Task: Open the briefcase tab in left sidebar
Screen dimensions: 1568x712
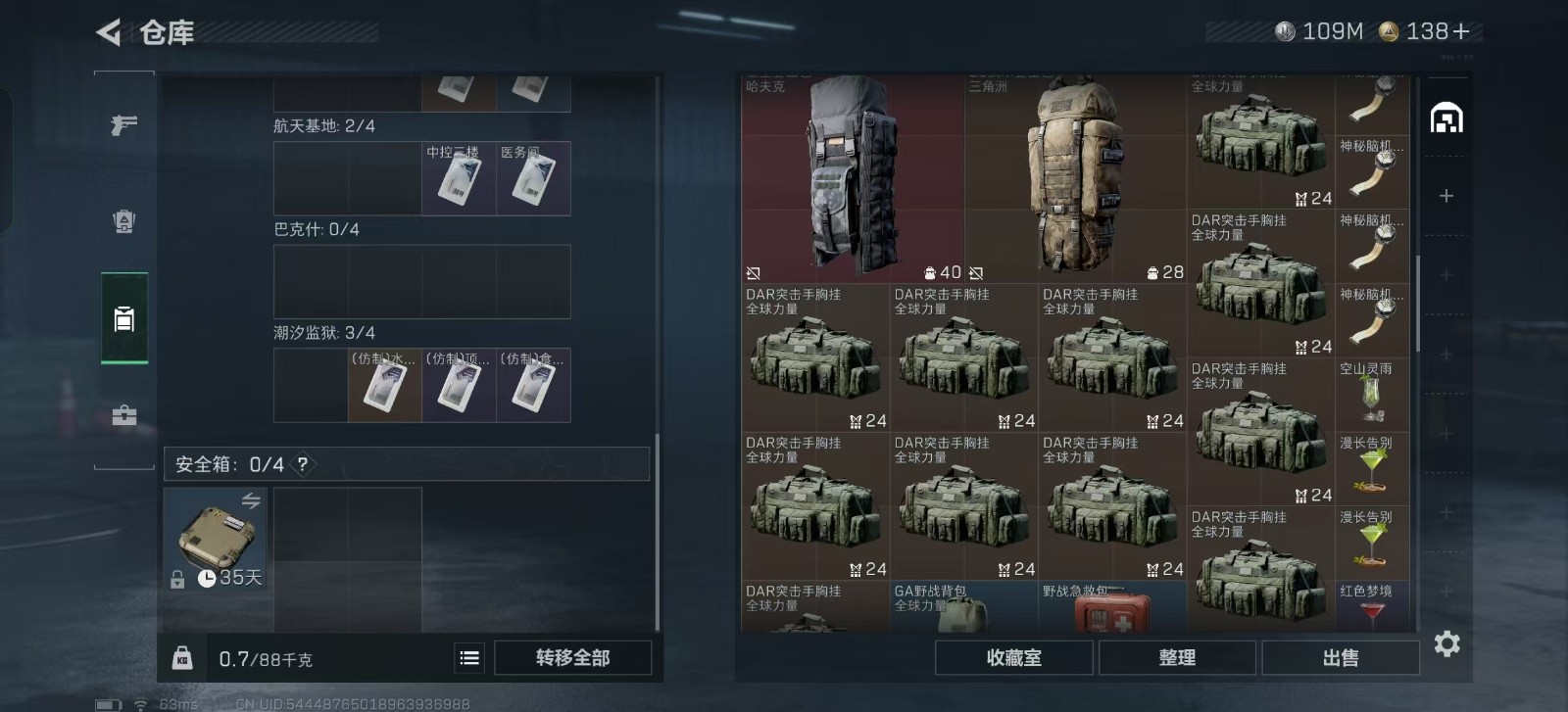Action: click(x=124, y=415)
